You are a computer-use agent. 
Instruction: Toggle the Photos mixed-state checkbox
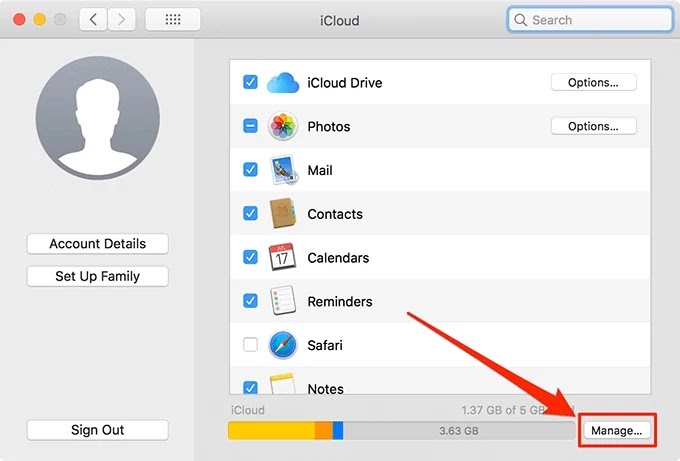pos(250,126)
